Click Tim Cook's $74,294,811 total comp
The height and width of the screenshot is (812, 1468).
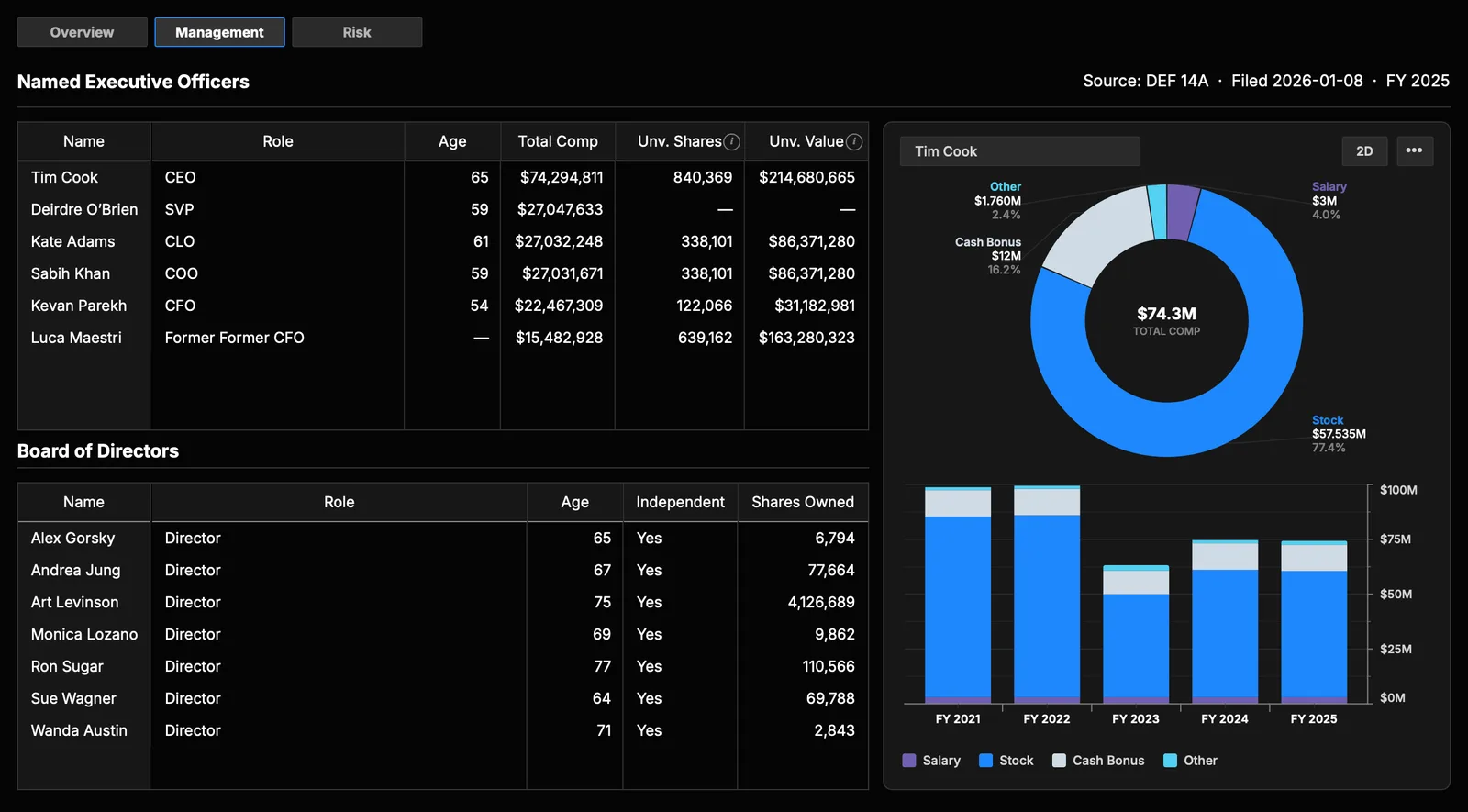click(562, 177)
